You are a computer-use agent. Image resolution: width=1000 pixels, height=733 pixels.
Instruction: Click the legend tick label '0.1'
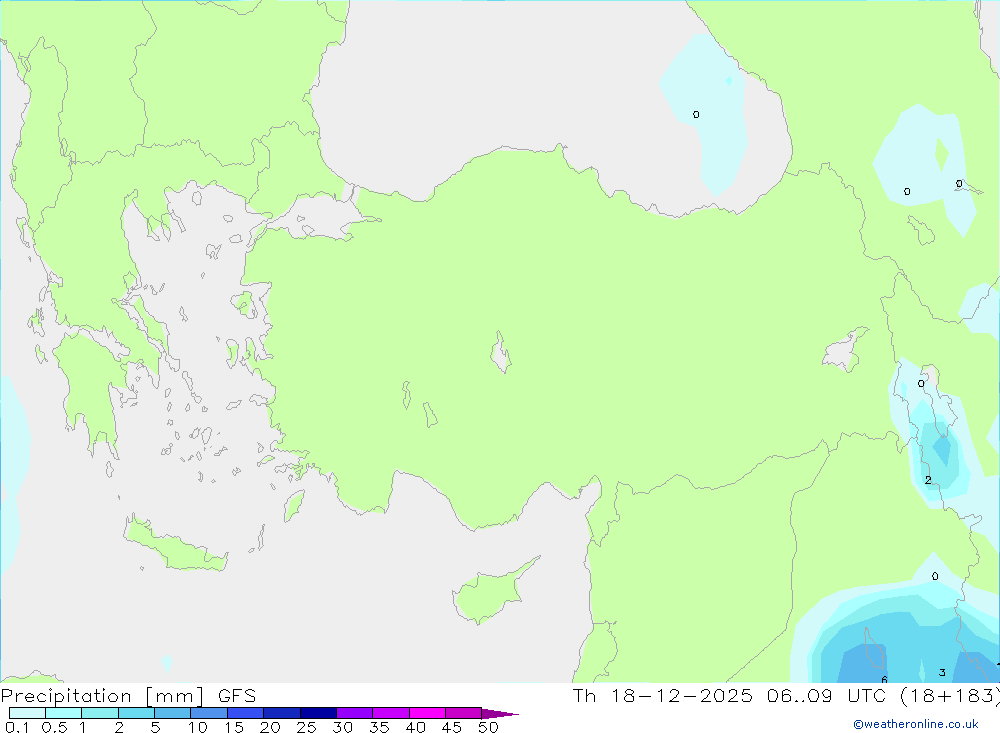click(x=17, y=727)
